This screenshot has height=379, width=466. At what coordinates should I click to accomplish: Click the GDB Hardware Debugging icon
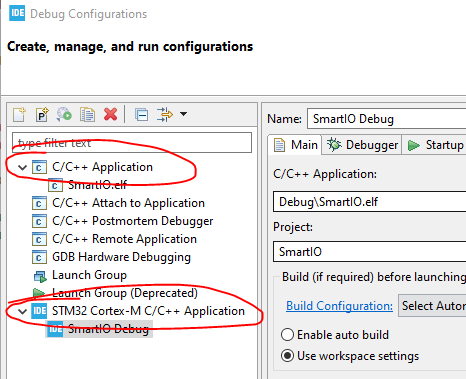39,257
